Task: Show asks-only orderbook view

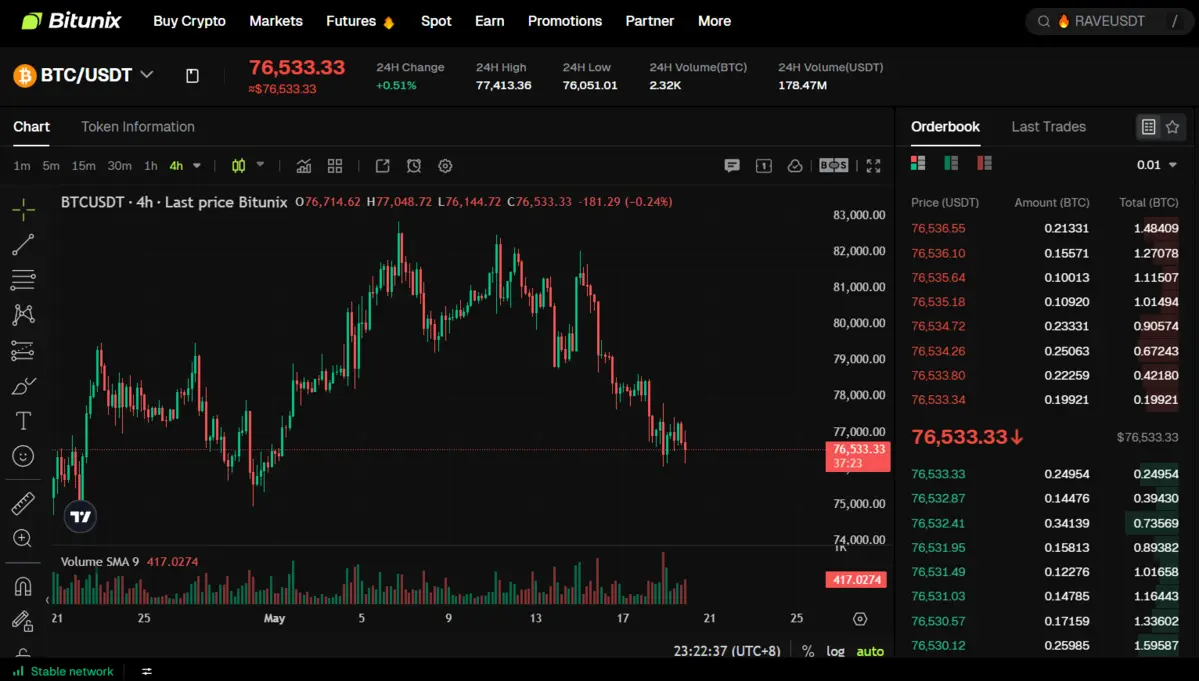Action: point(984,163)
